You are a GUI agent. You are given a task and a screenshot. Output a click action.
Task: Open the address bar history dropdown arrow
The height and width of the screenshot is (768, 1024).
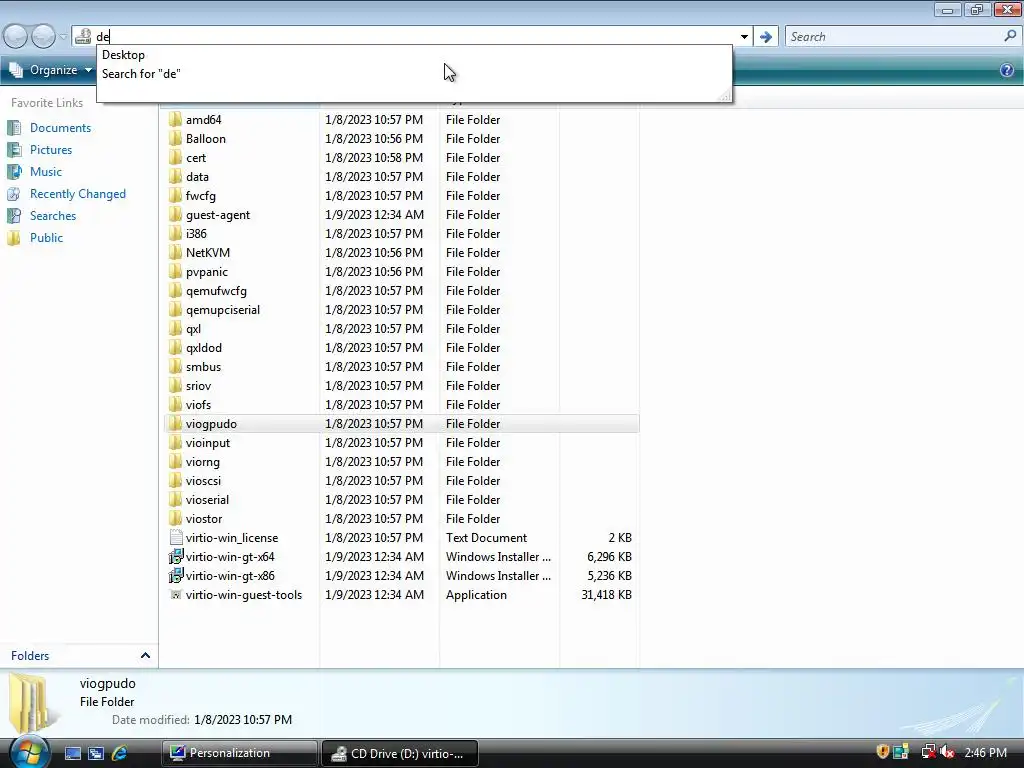[744, 37]
